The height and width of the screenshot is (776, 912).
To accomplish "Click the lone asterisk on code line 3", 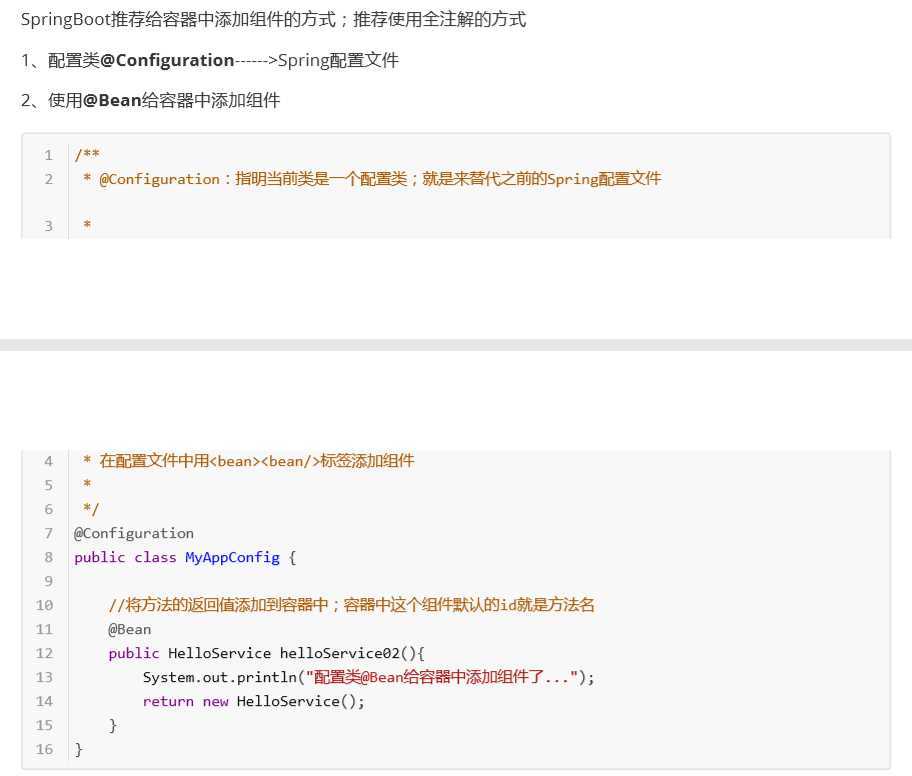I will [87, 225].
